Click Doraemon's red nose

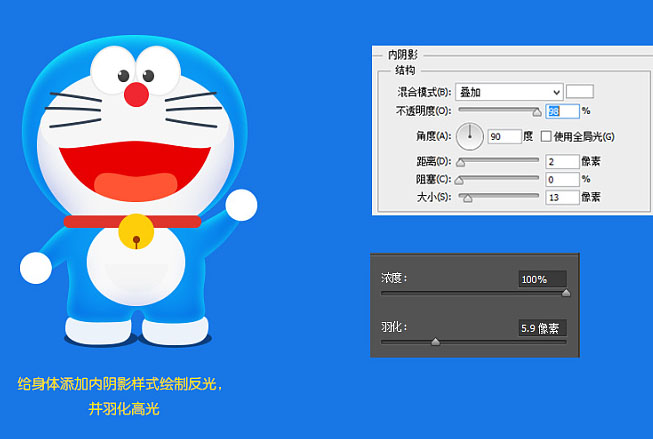(136, 95)
